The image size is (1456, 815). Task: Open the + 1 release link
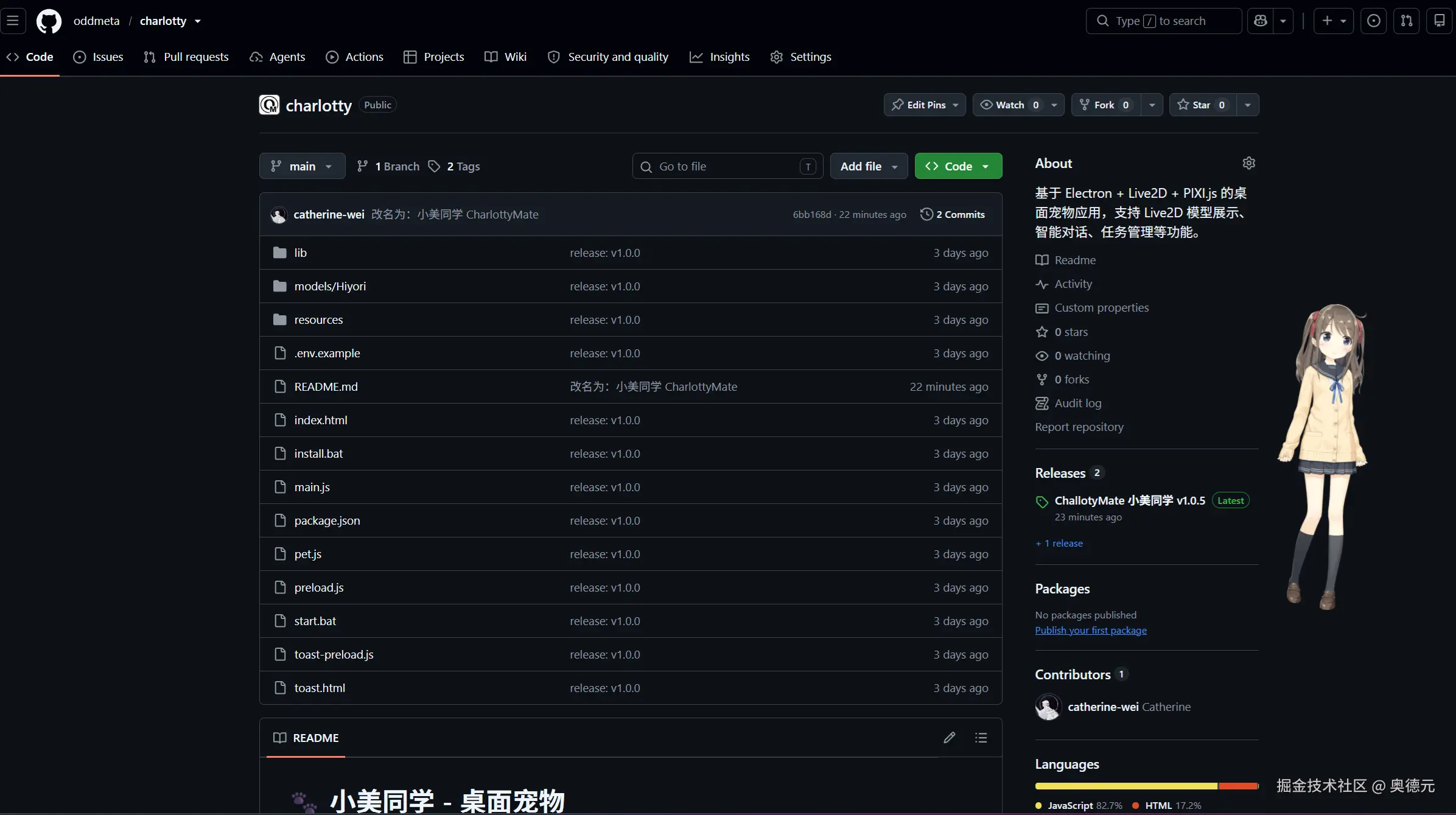(1059, 544)
